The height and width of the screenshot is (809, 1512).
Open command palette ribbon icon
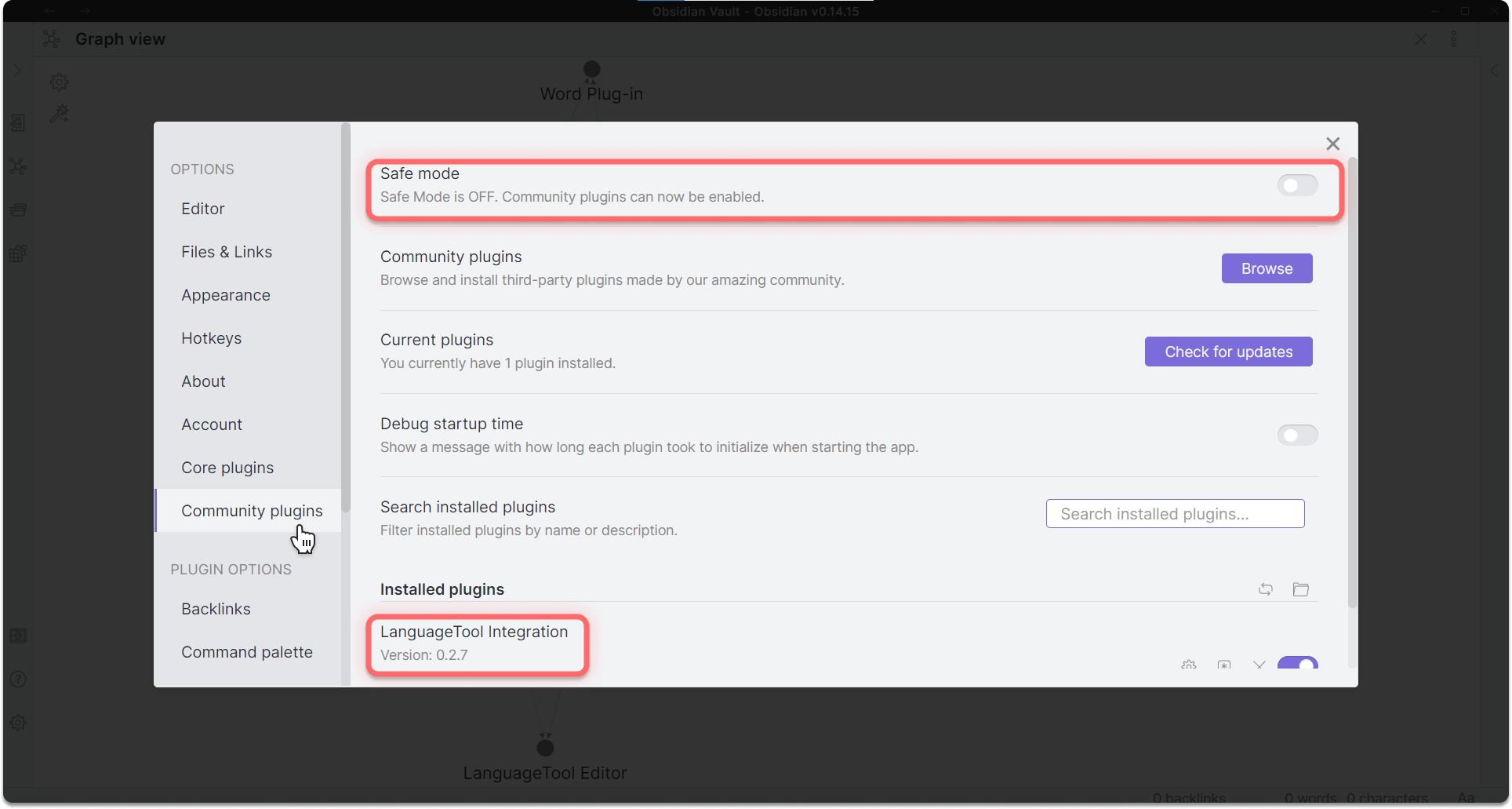point(18,253)
